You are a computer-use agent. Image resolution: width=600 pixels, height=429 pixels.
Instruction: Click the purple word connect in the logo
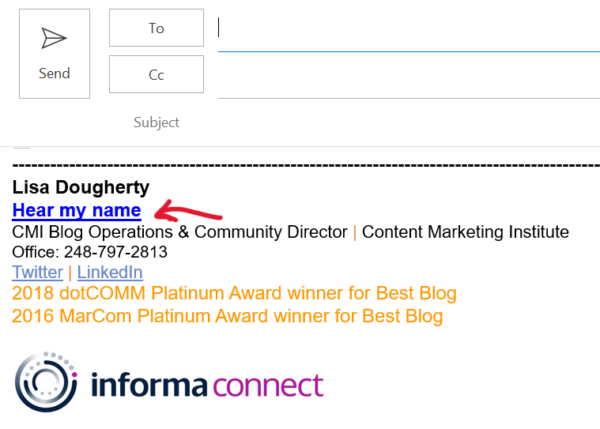268,385
